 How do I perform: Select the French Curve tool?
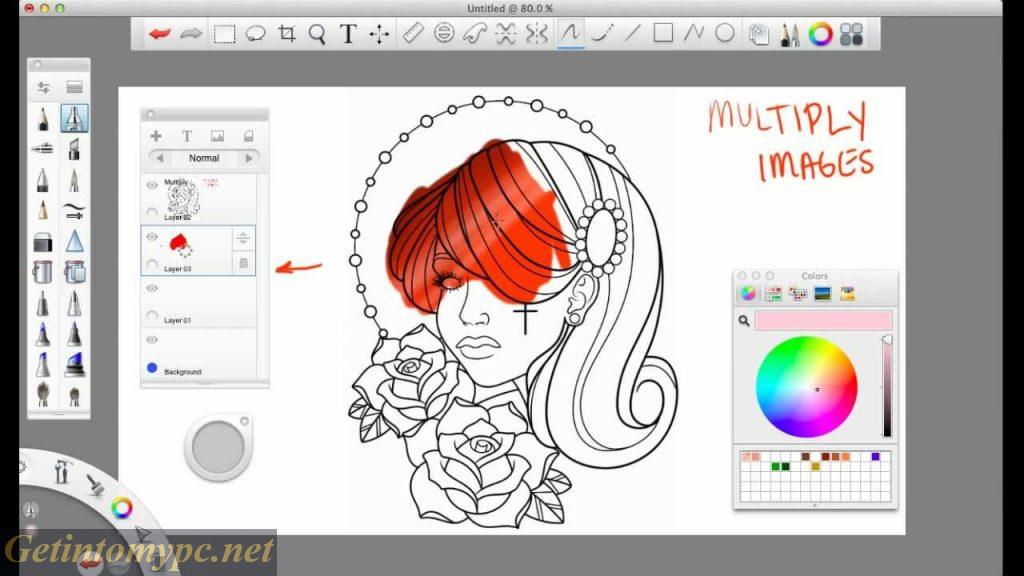click(x=475, y=34)
